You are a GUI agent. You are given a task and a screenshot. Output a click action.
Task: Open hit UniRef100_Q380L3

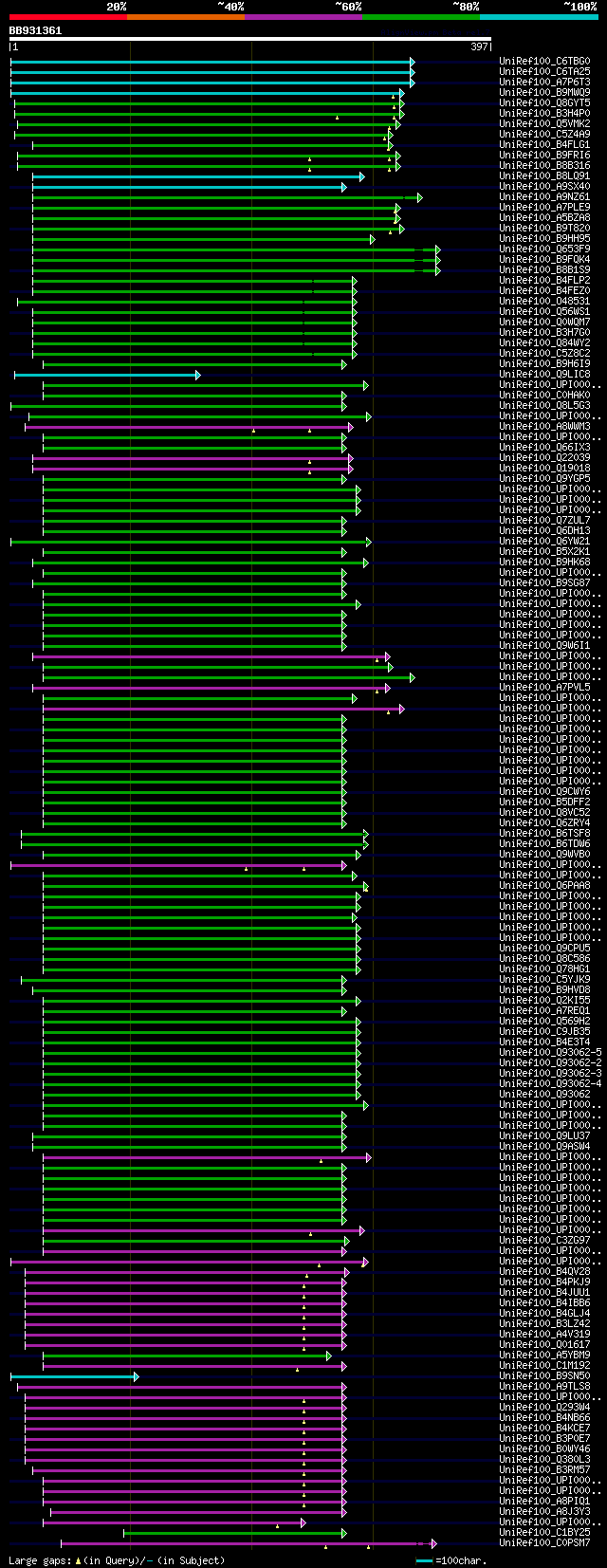[544, 1460]
